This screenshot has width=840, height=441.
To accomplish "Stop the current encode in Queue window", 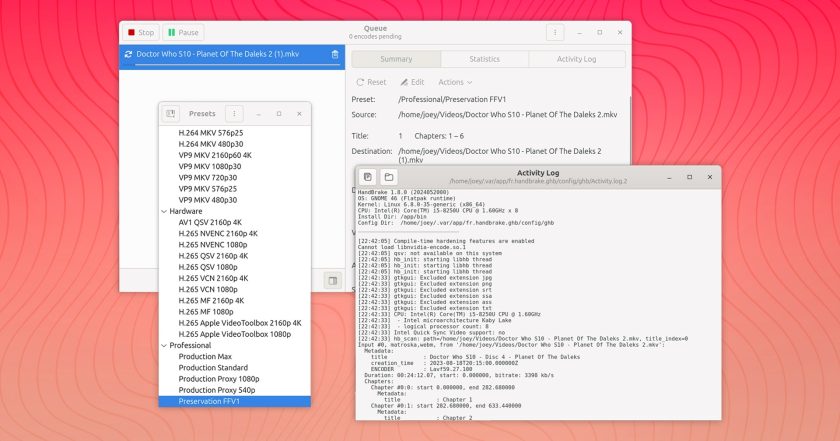I will (141, 33).
